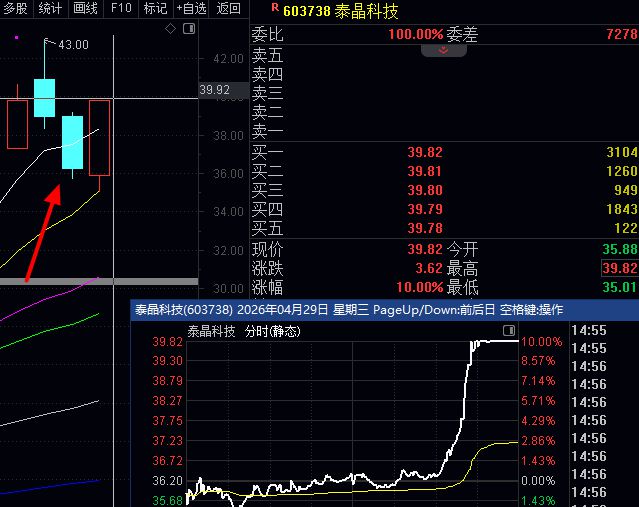
Task: Select 买二 price 39.81
Action: [425, 171]
